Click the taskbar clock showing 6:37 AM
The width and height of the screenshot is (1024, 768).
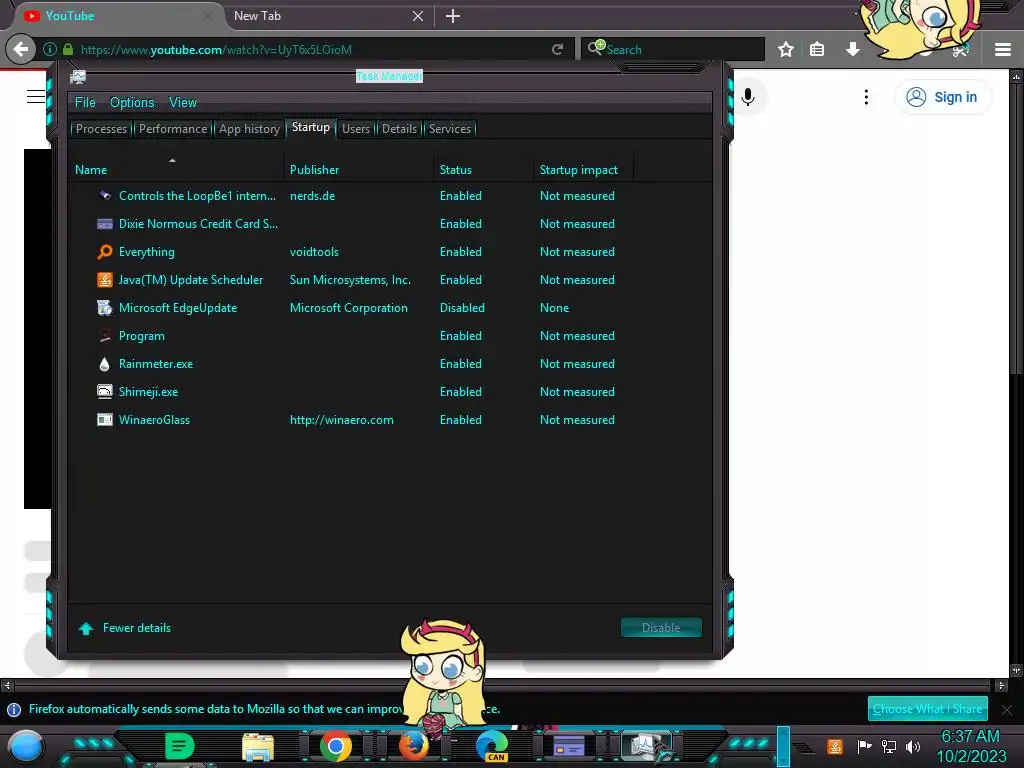pos(970,737)
